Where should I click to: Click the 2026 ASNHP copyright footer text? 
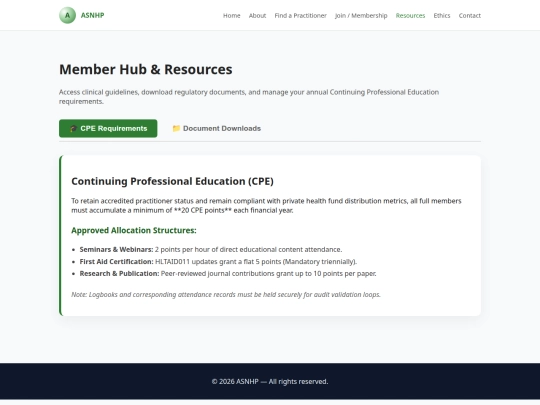click(270, 382)
